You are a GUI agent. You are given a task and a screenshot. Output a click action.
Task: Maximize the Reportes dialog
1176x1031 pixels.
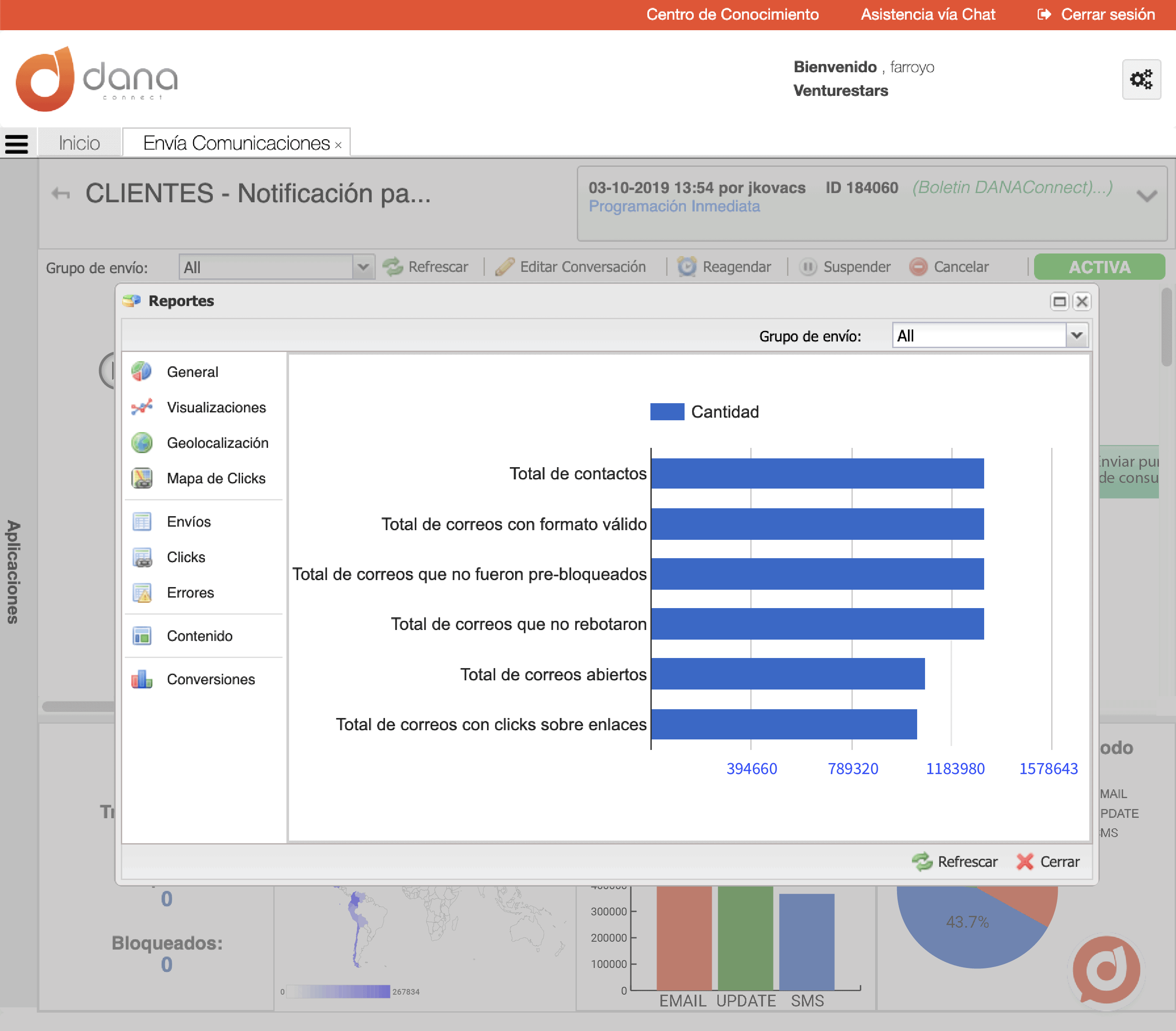coord(1059,301)
